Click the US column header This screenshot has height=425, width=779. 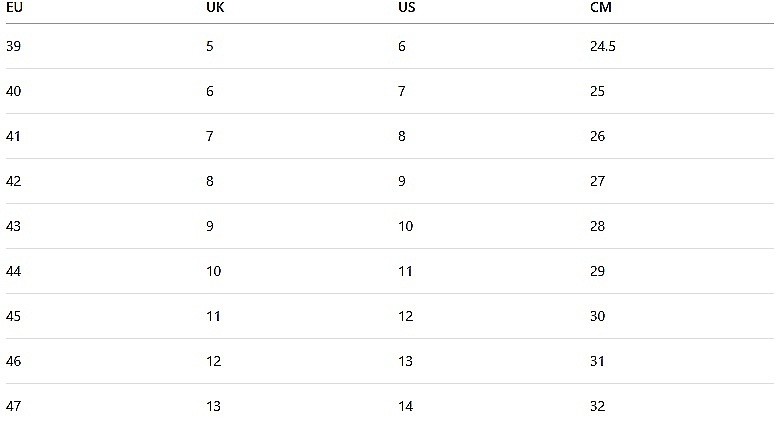tap(407, 8)
